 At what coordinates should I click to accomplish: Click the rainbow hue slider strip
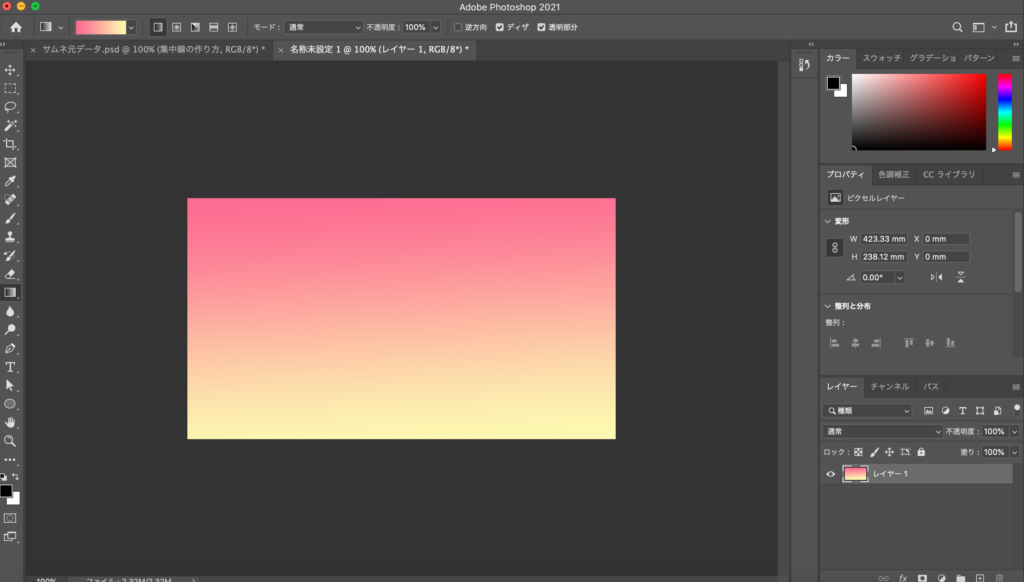pos(1004,111)
